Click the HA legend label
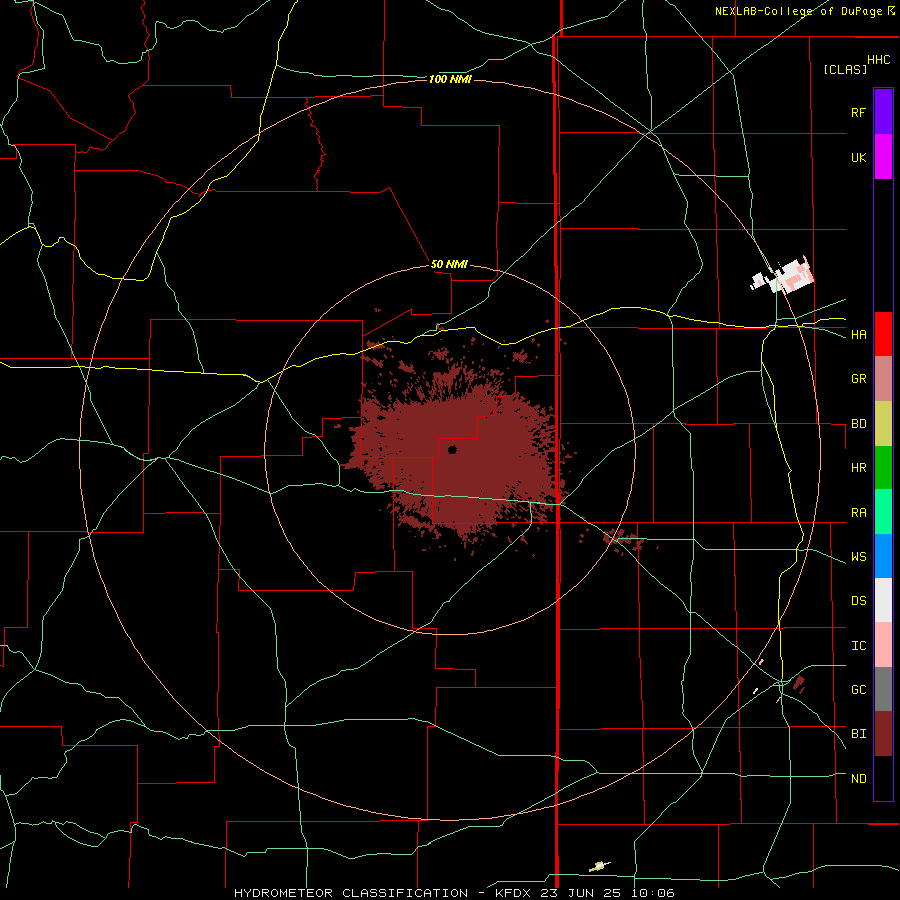 click(858, 335)
